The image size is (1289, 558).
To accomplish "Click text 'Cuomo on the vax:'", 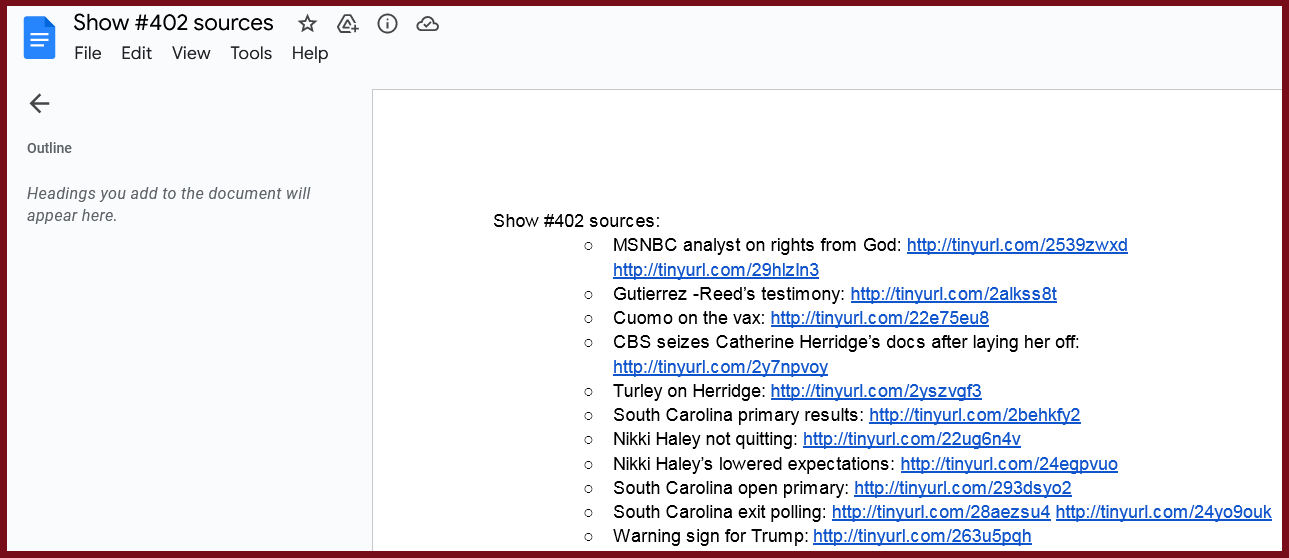I will (x=689, y=318).
